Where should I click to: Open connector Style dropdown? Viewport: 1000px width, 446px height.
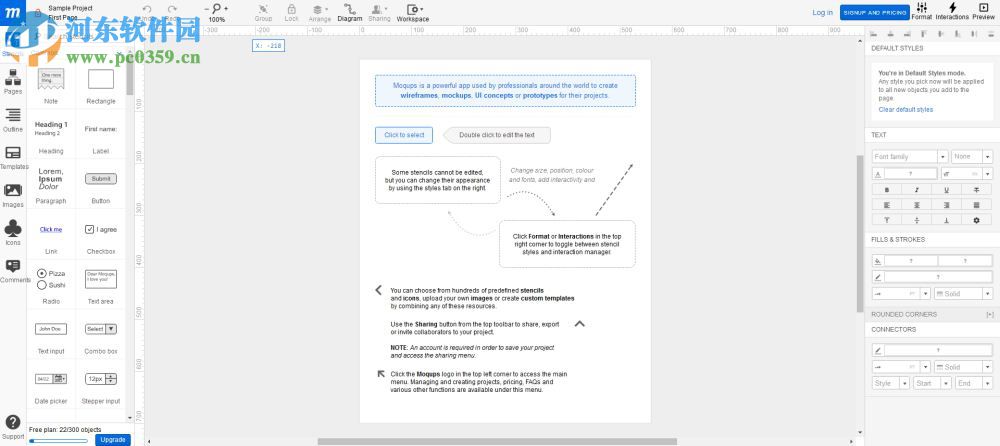tap(891, 383)
